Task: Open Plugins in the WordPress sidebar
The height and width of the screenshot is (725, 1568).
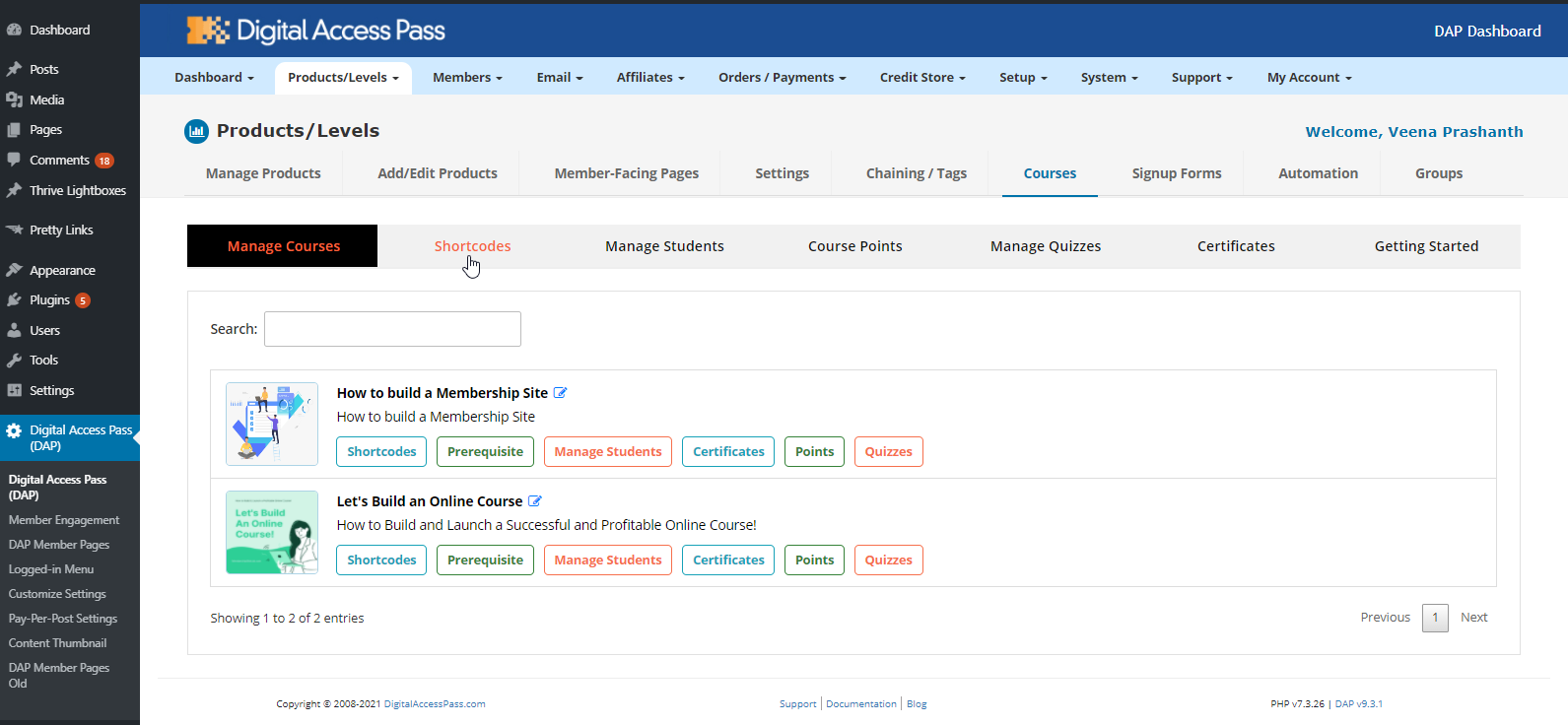Action: 49,300
